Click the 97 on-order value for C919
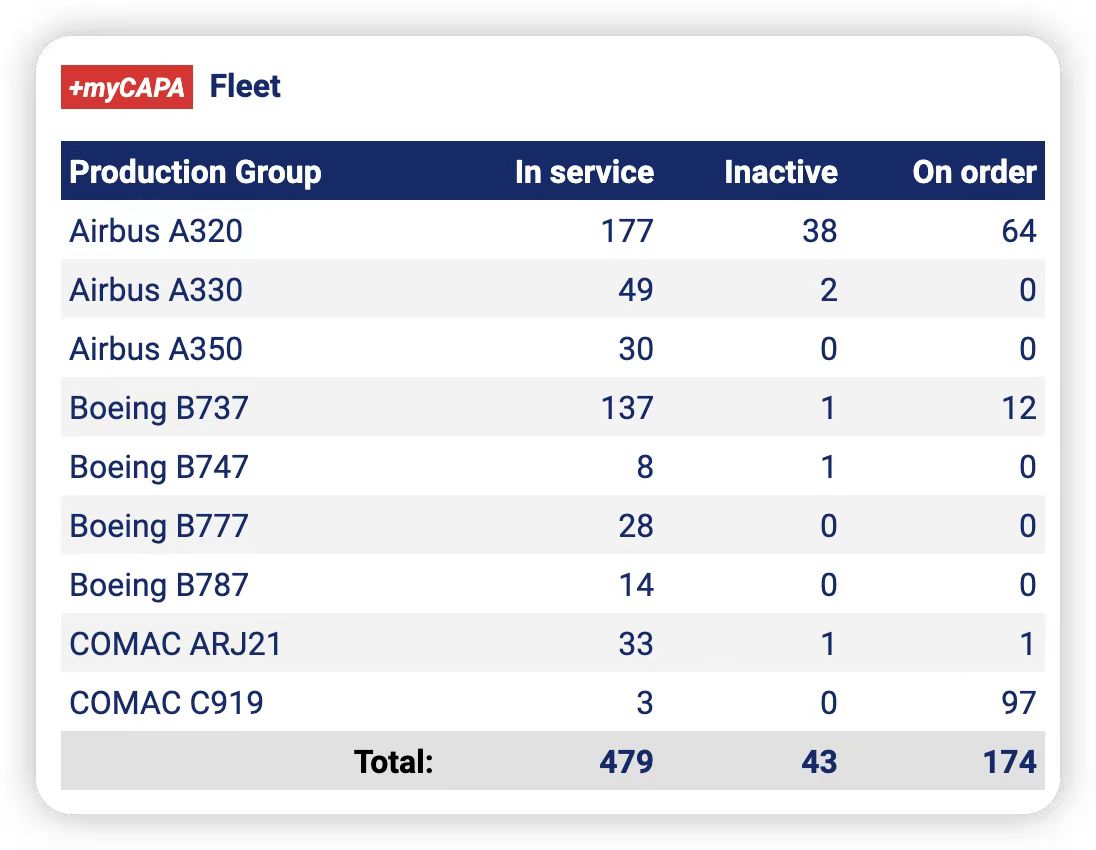This screenshot has height=850, width=1096. click(1018, 703)
